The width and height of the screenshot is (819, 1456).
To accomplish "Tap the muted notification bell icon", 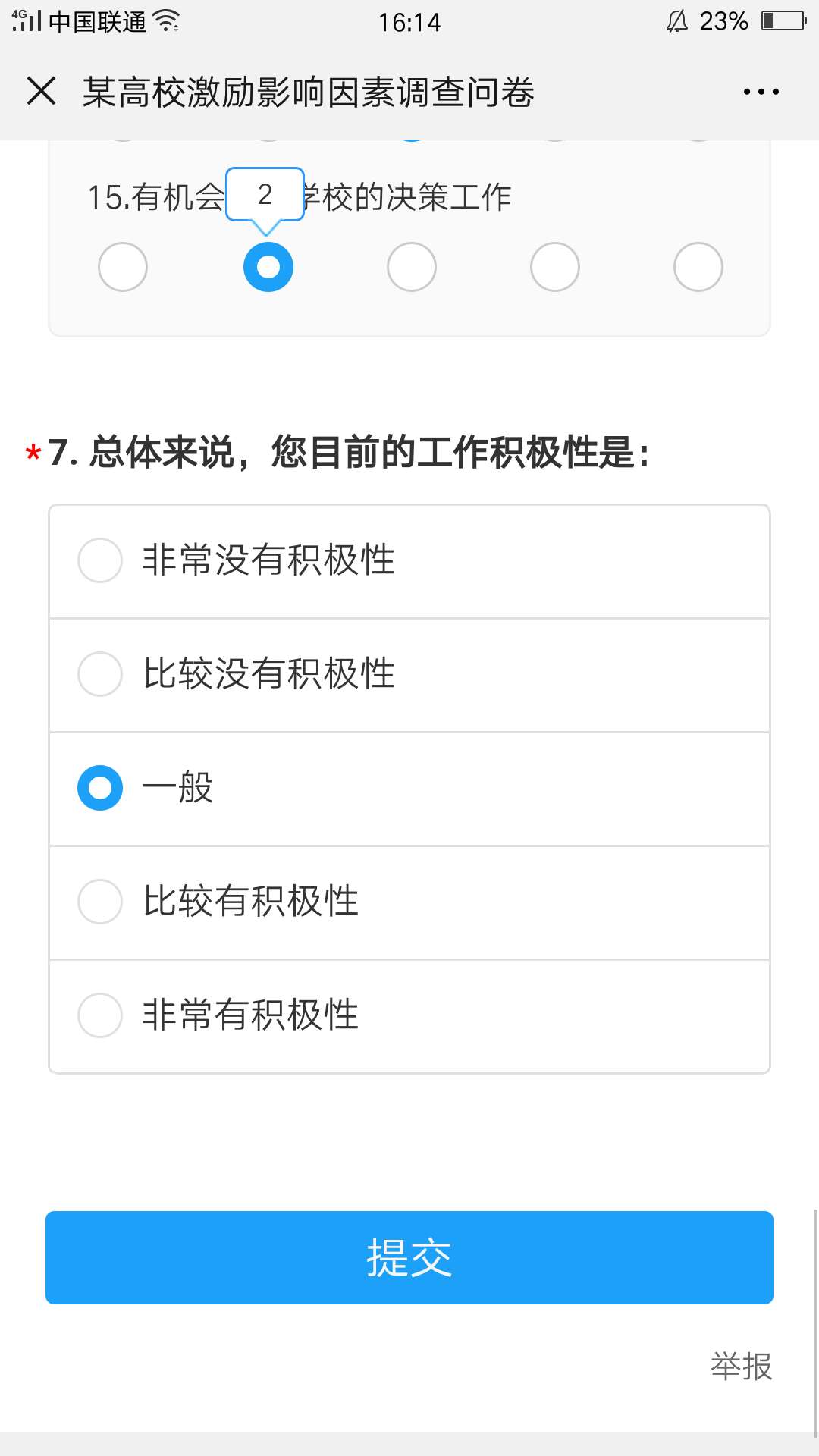I will click(x=676, y=21).
